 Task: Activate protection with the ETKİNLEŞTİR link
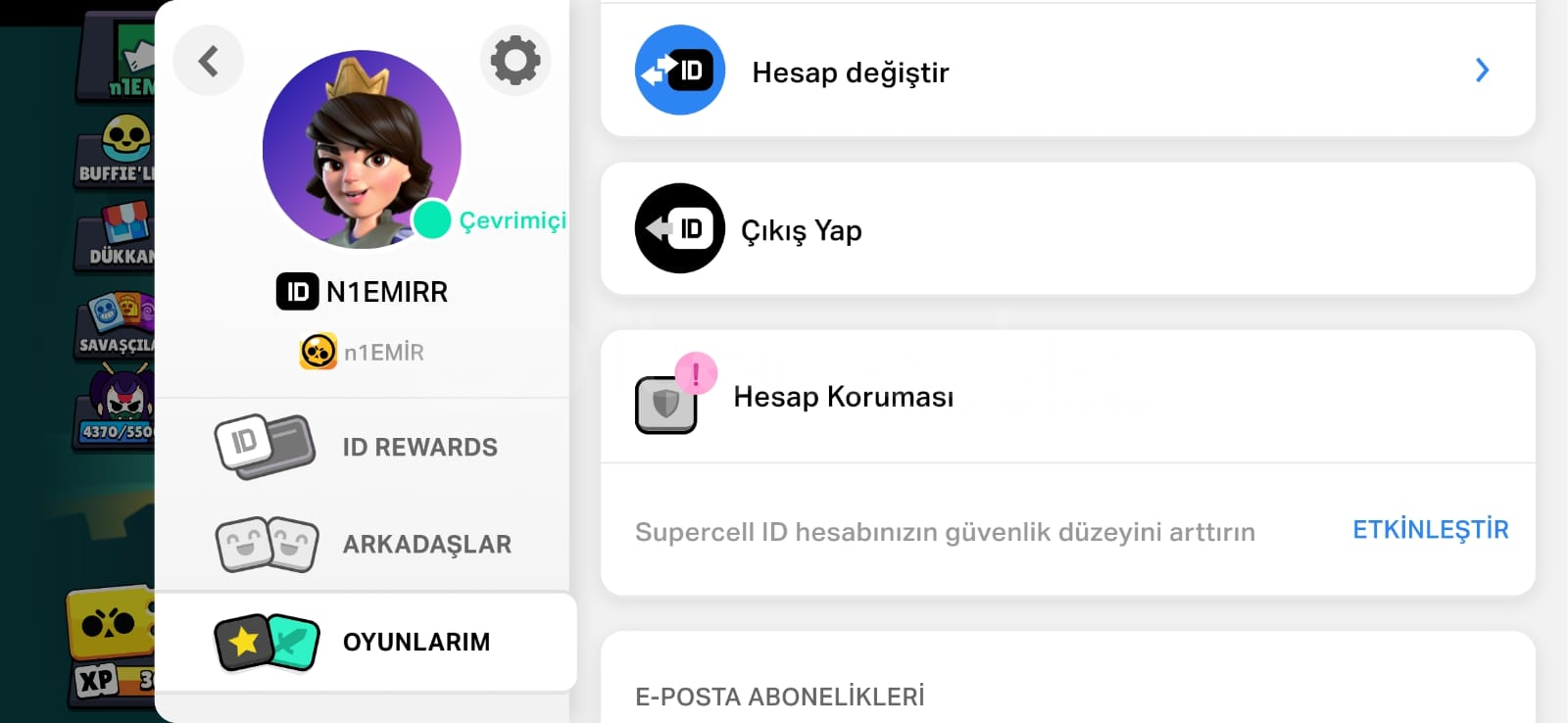click(1431, 530)
